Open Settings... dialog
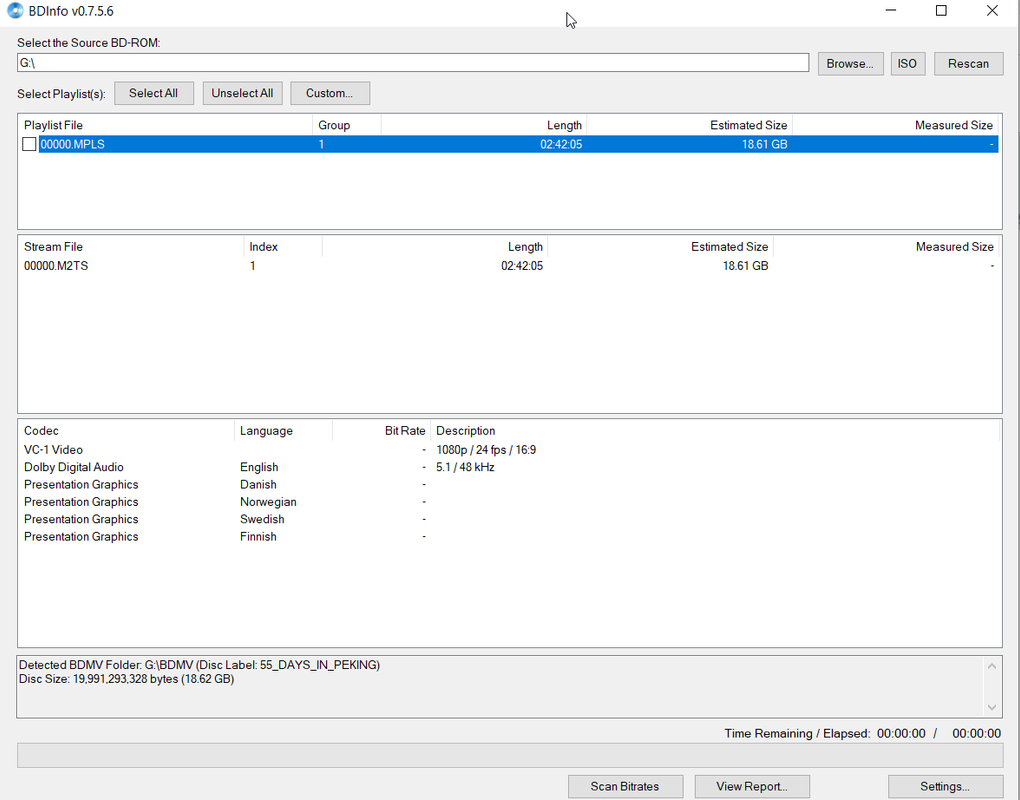 tap(945, 786)
